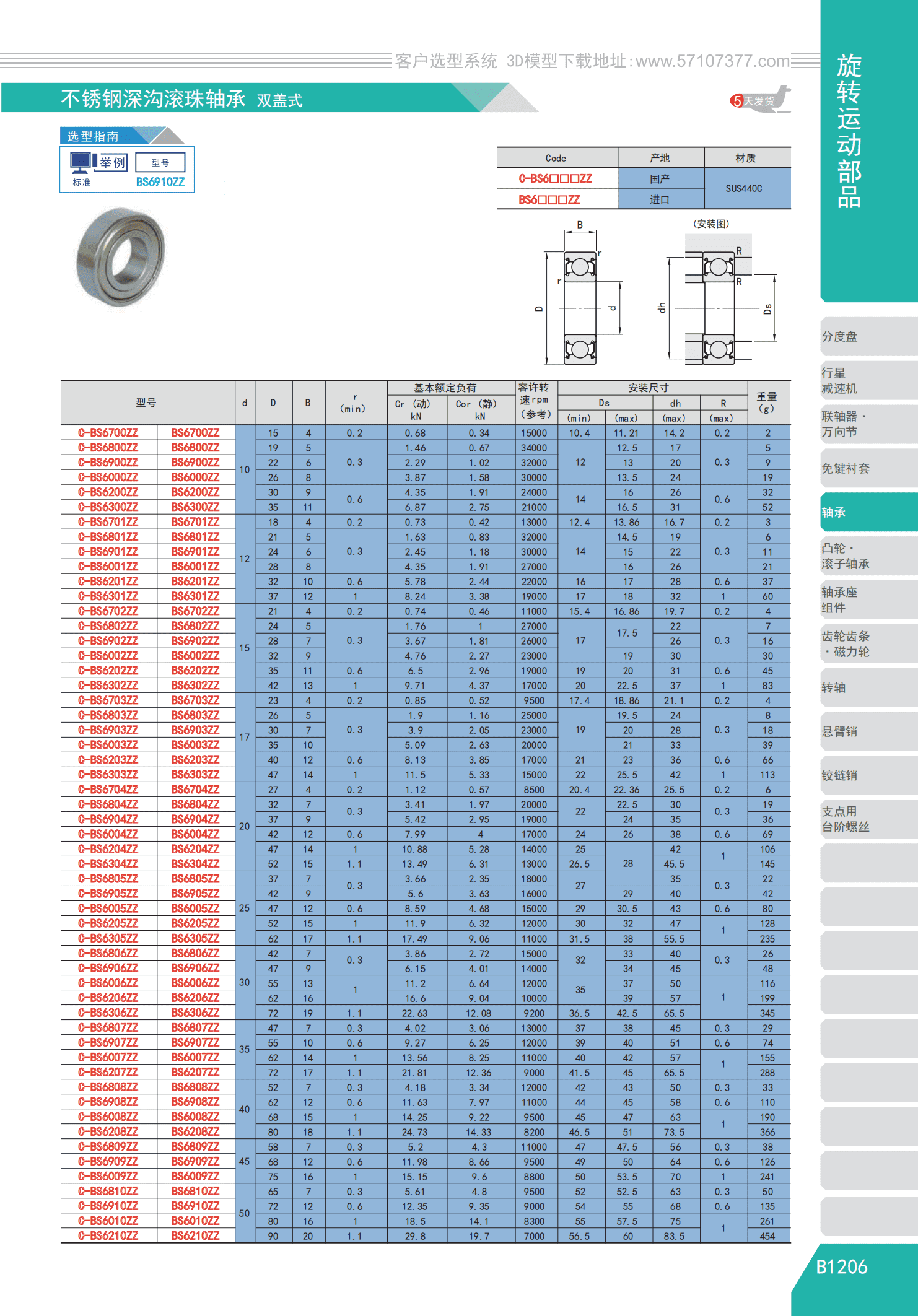Click model BS6803ZZ row

196,715
